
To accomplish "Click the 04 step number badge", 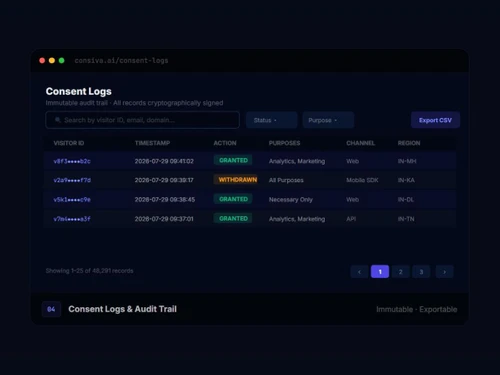I will [x=51, y=309].
